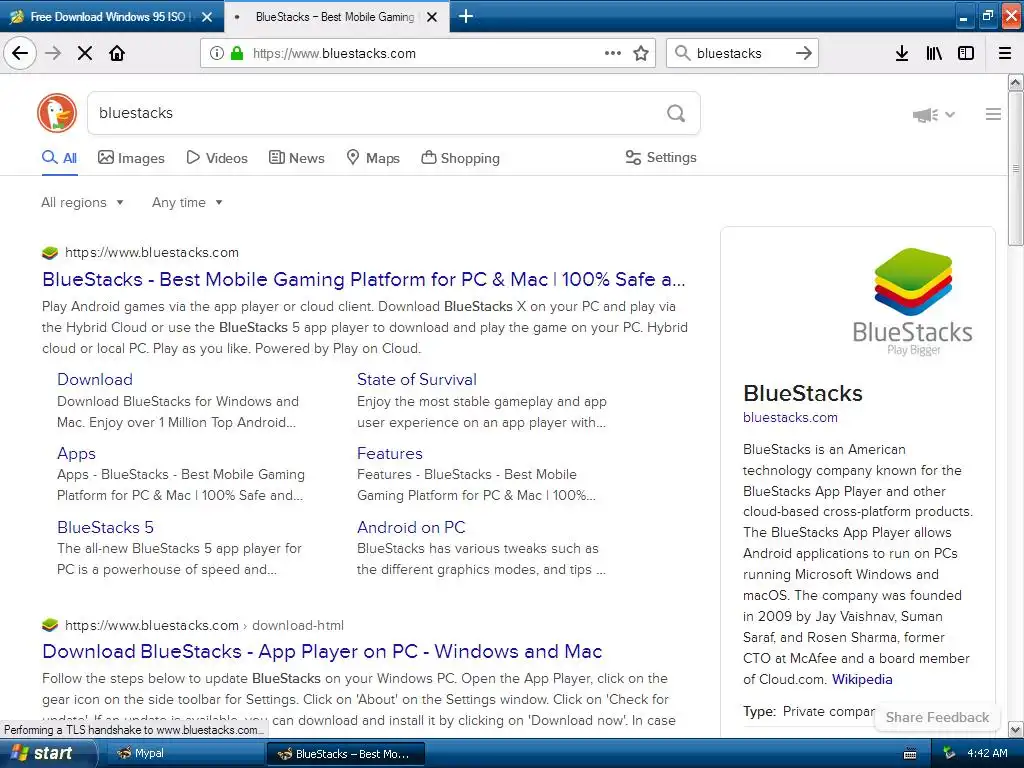Screen dimensions: 1024x768
Task: Expand the Any time filter dropdown
Action: click(x=187, y=202)
